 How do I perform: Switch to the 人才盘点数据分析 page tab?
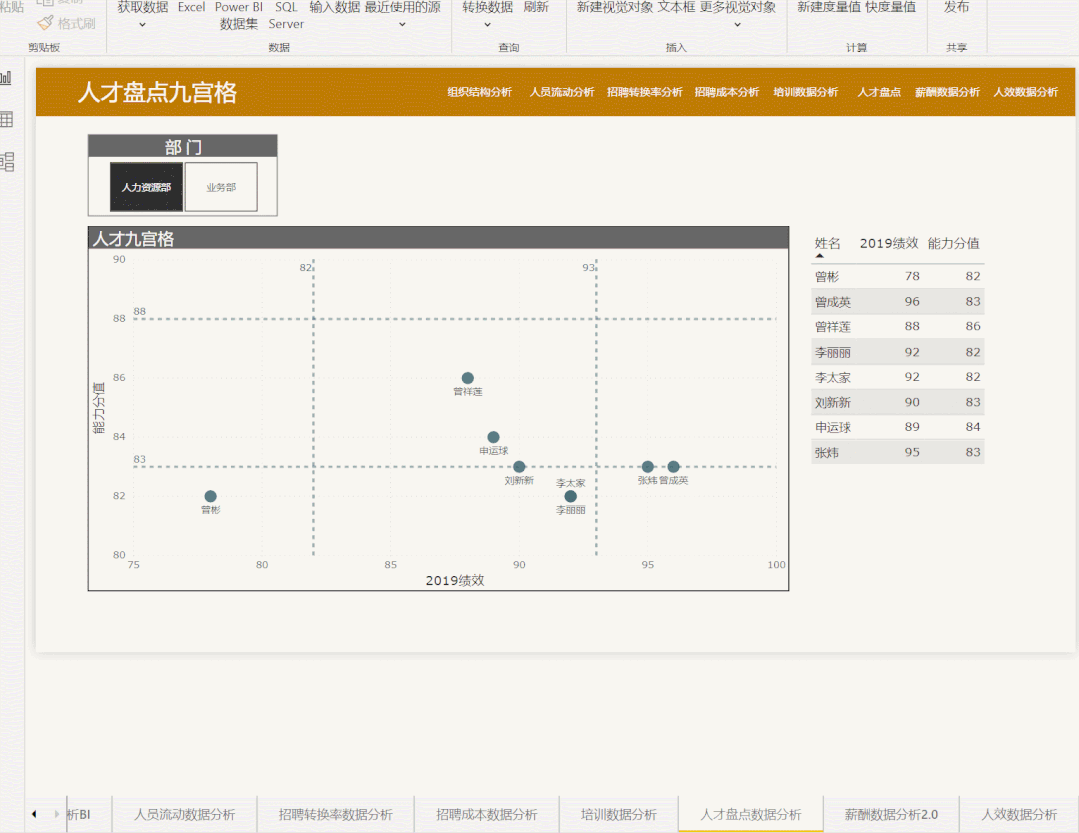coord(751,814)
